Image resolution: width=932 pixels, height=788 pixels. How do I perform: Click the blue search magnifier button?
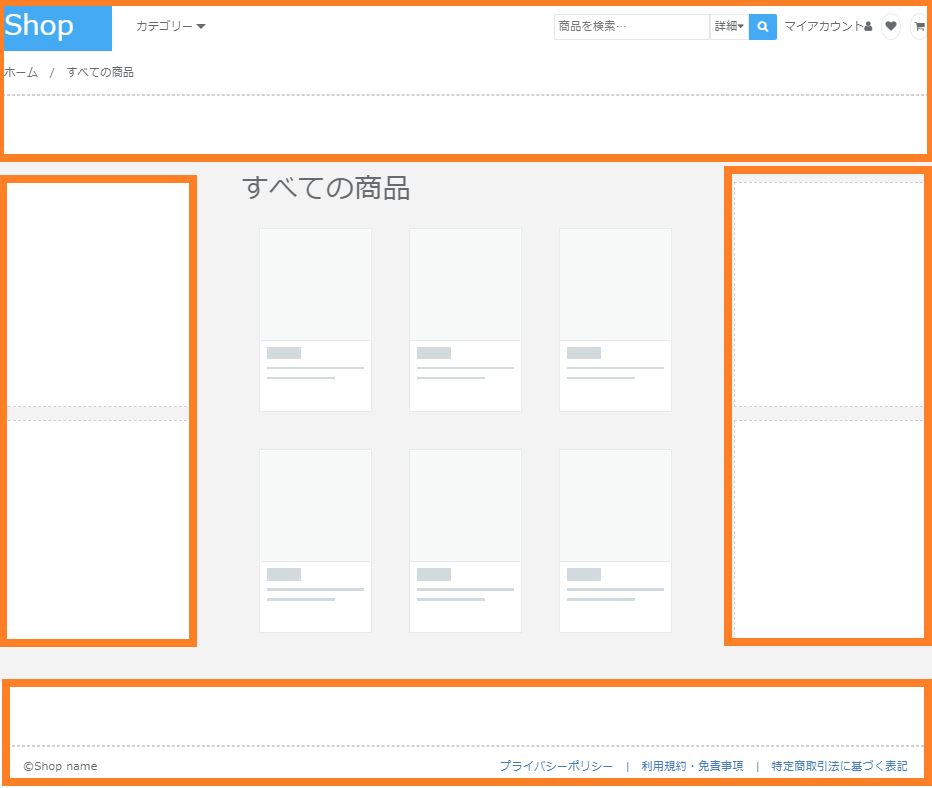[x=762, y=27]
